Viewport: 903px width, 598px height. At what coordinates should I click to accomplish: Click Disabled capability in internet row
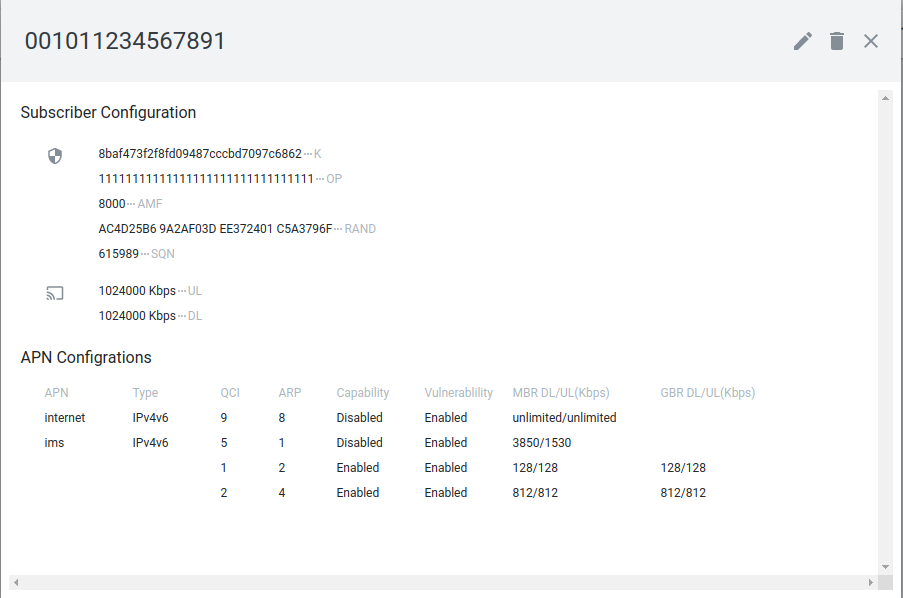(x=359, y=418)
